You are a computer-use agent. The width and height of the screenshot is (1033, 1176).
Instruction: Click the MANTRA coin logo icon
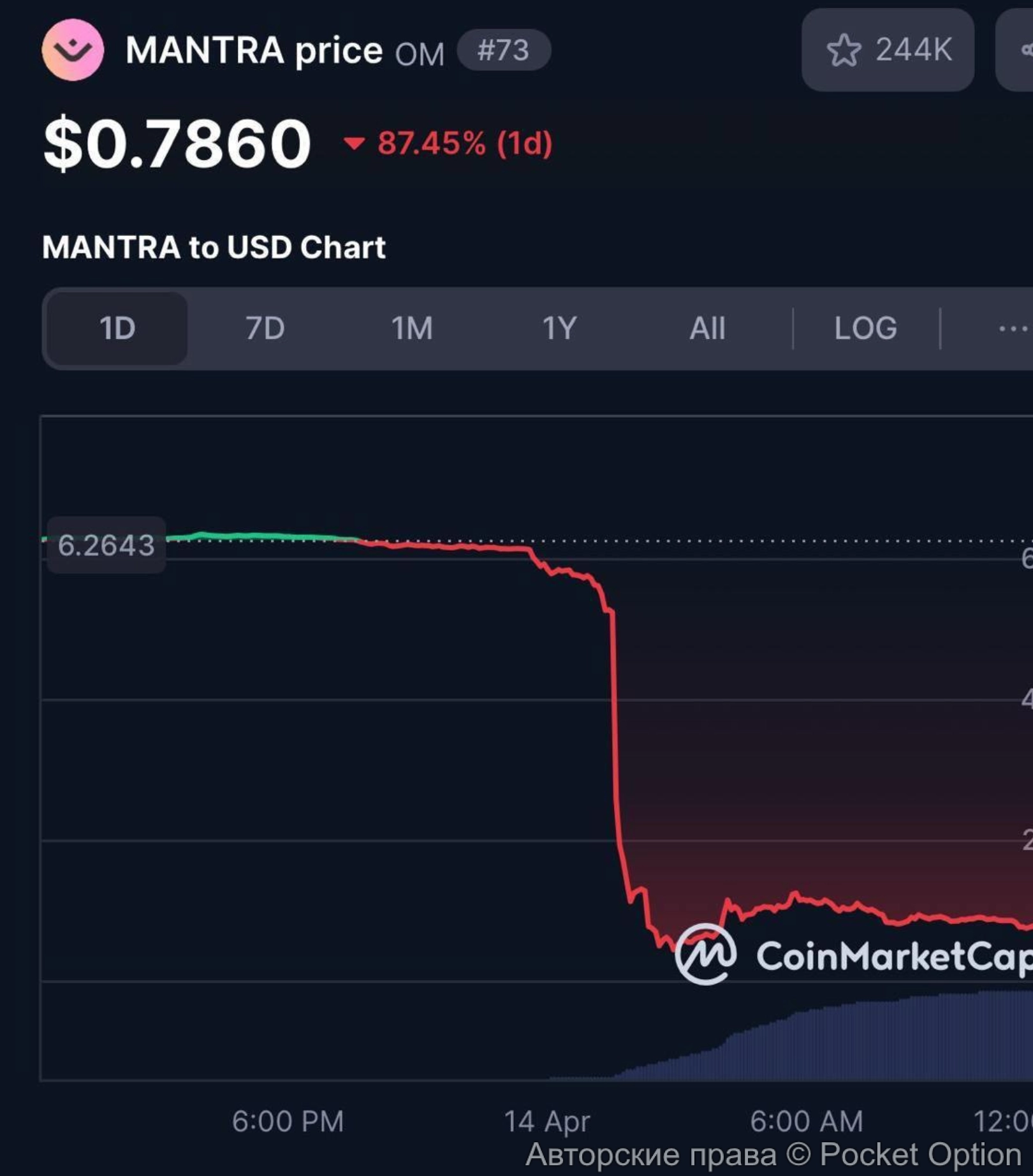[73, 50]
